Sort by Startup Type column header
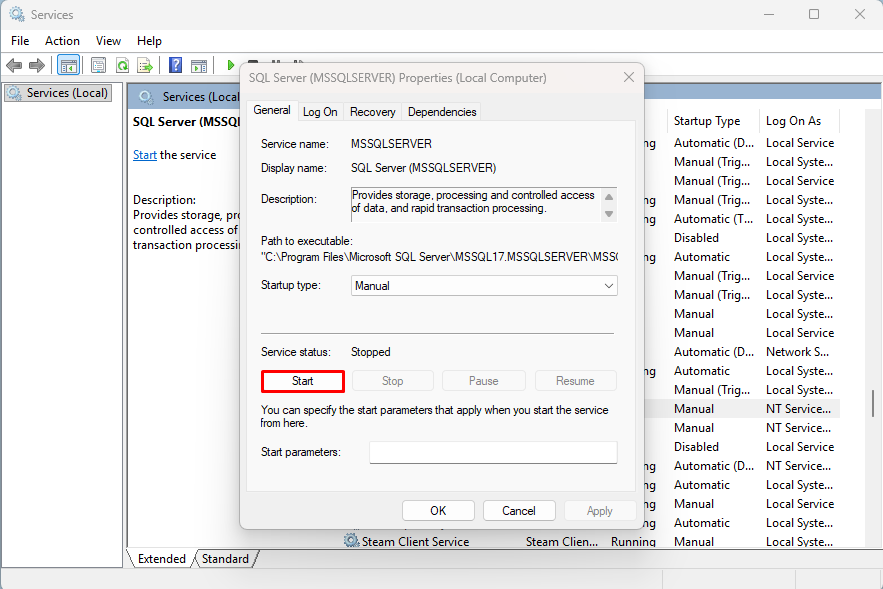 [x=707, y=121]
